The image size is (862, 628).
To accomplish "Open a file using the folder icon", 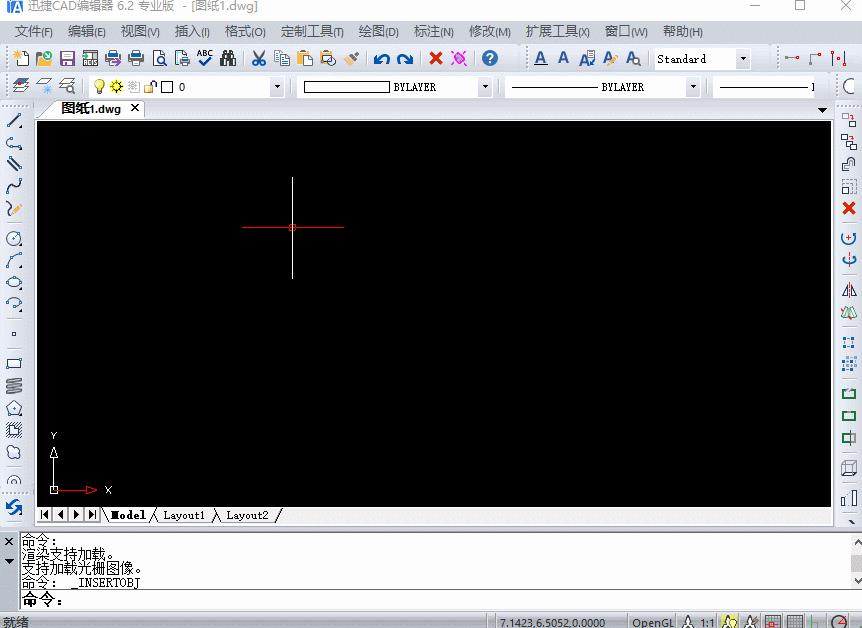I will click(44, 58).
